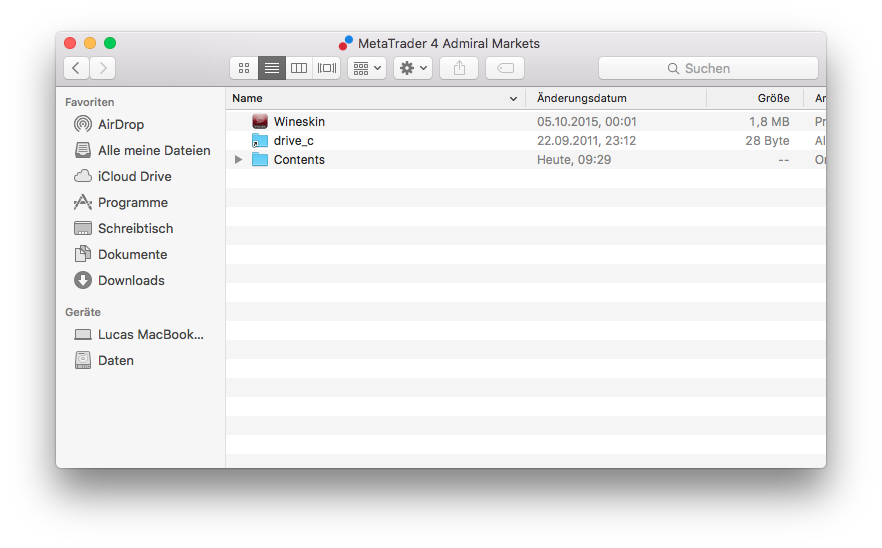Switch to icon view
Screen dimensions: 882x548
click(244, 68)
